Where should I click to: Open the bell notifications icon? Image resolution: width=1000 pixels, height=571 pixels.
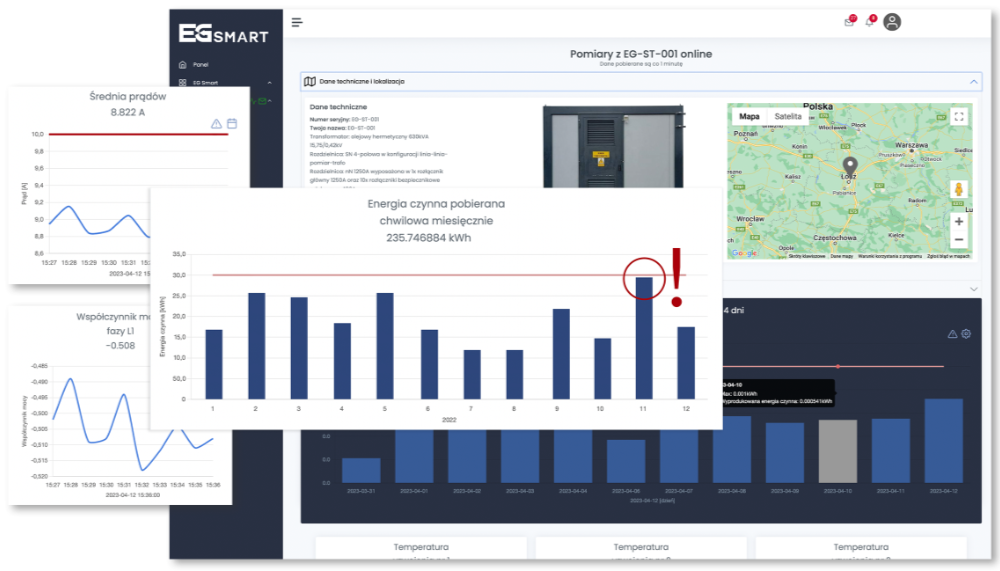[870, 22]
